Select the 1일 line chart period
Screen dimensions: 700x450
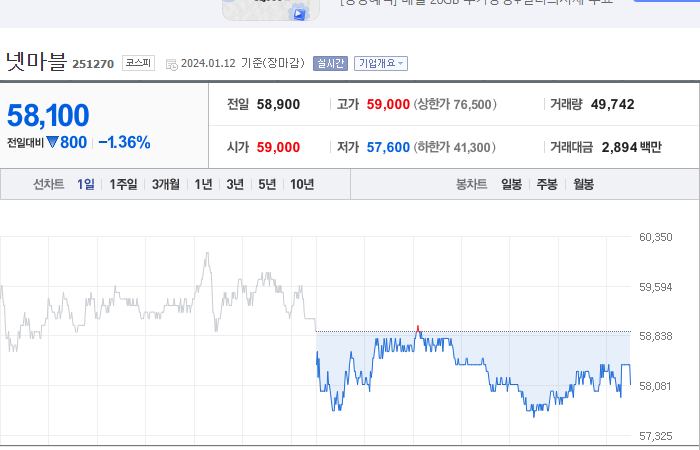click(x=86, y=184)
